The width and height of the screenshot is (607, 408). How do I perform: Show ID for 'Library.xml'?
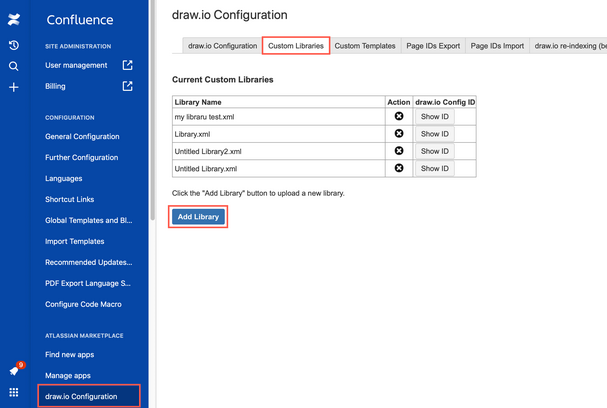(x=435, y=134)
